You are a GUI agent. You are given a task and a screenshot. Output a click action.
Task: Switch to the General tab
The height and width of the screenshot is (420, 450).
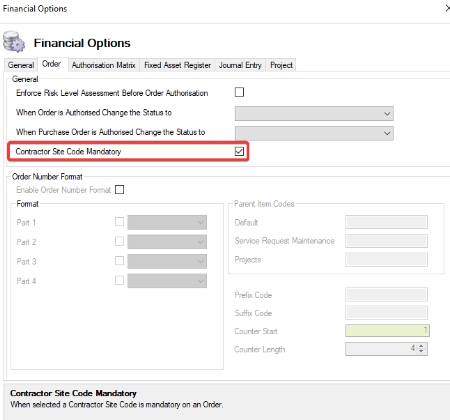click(x=21, y=65)
